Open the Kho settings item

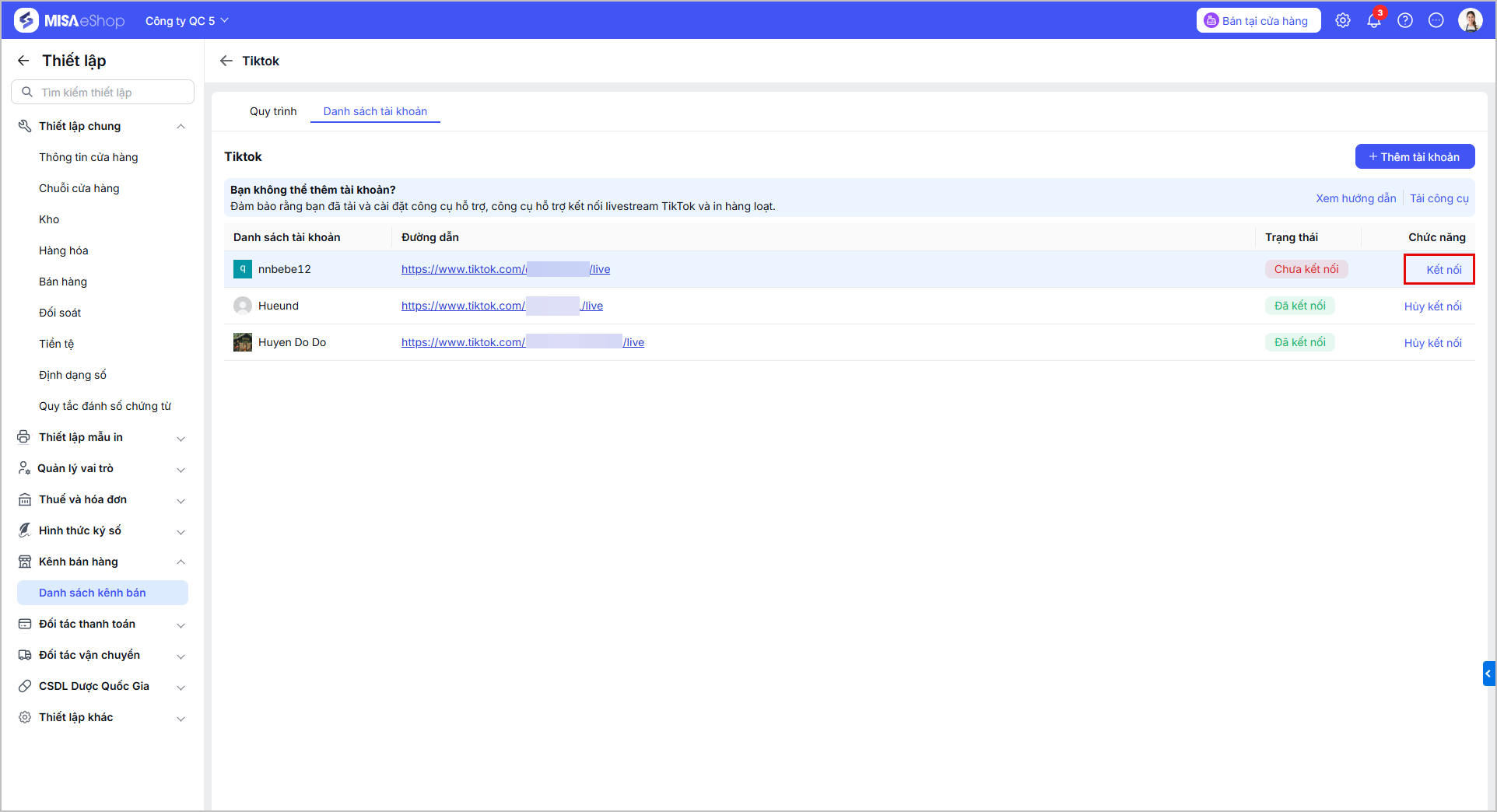(x=49, y=219)
